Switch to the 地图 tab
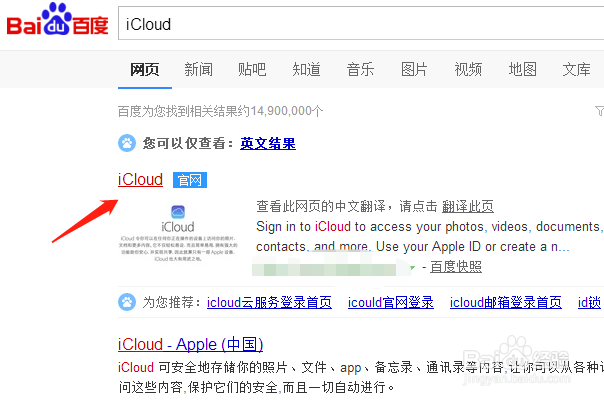Image resolution: width=604 pixels, height=400 pixels. 522,69
